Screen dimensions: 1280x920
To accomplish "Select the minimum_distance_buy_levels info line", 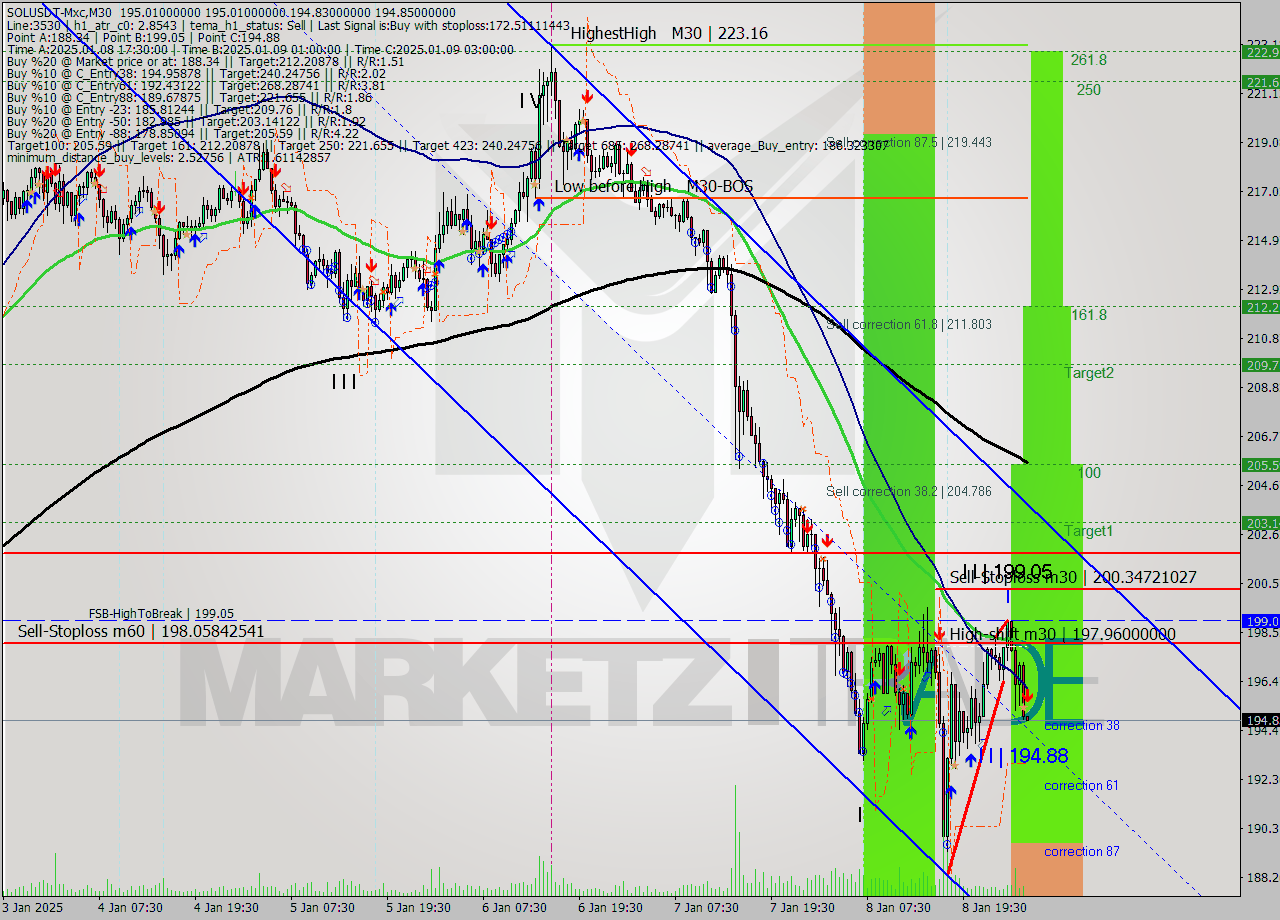I will [168, 158].
